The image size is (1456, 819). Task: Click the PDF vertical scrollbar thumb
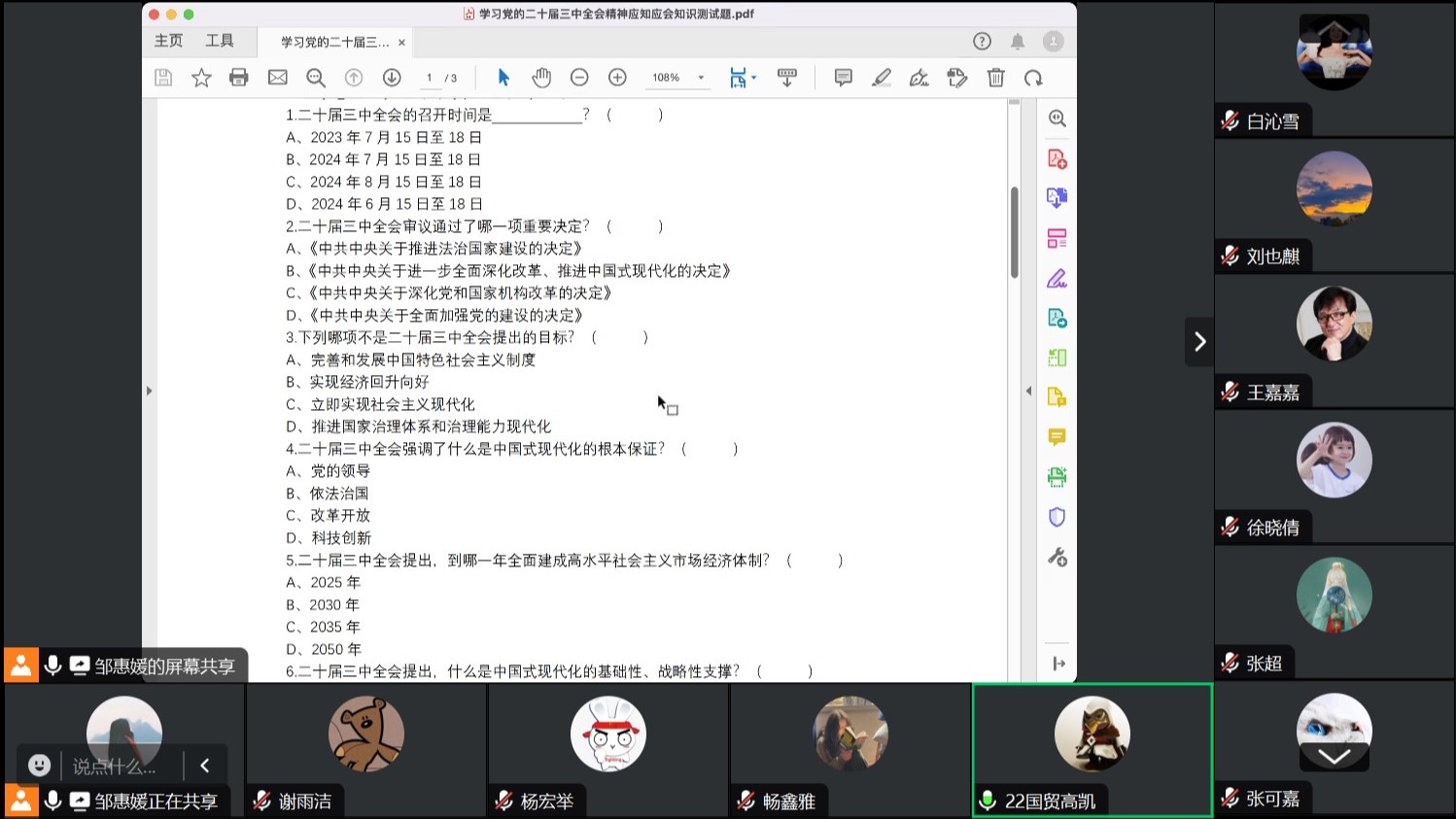tap(1014, 231)
